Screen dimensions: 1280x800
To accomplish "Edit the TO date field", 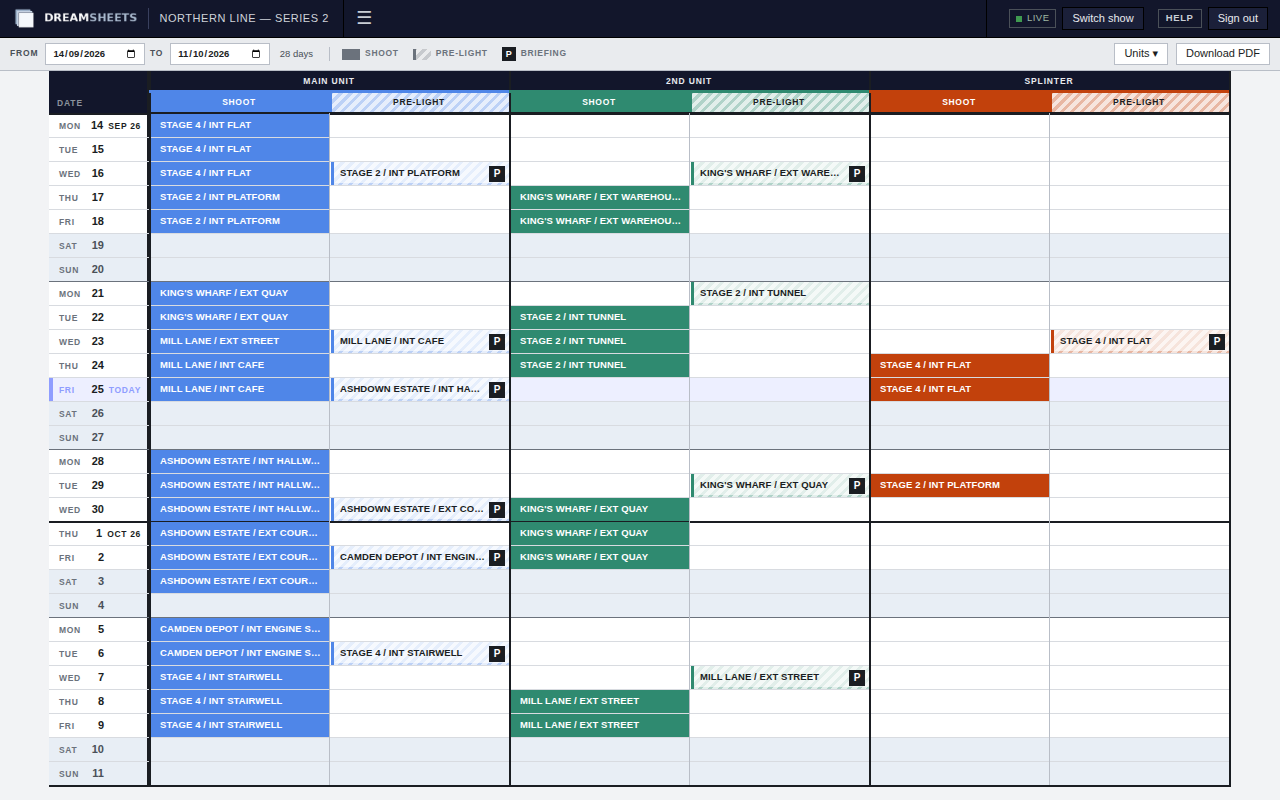I will point(220,54).
